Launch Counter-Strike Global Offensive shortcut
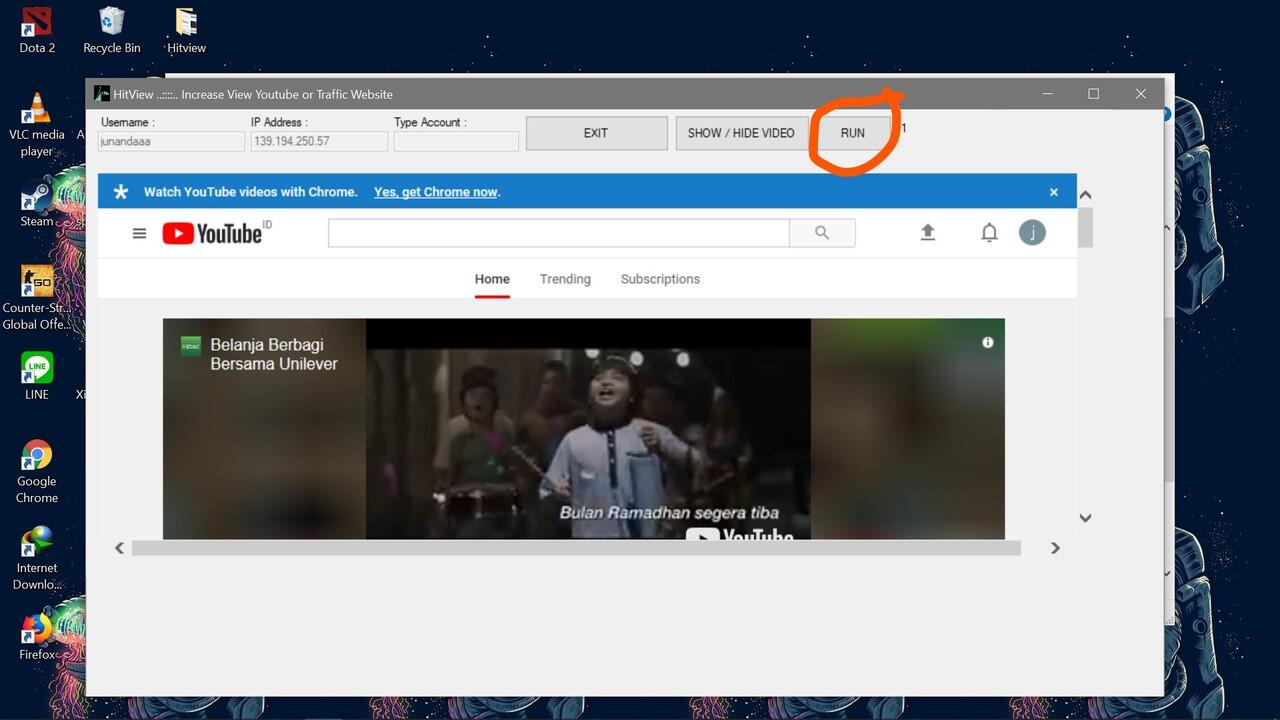The image size is (1280, 720). [37, 297]
